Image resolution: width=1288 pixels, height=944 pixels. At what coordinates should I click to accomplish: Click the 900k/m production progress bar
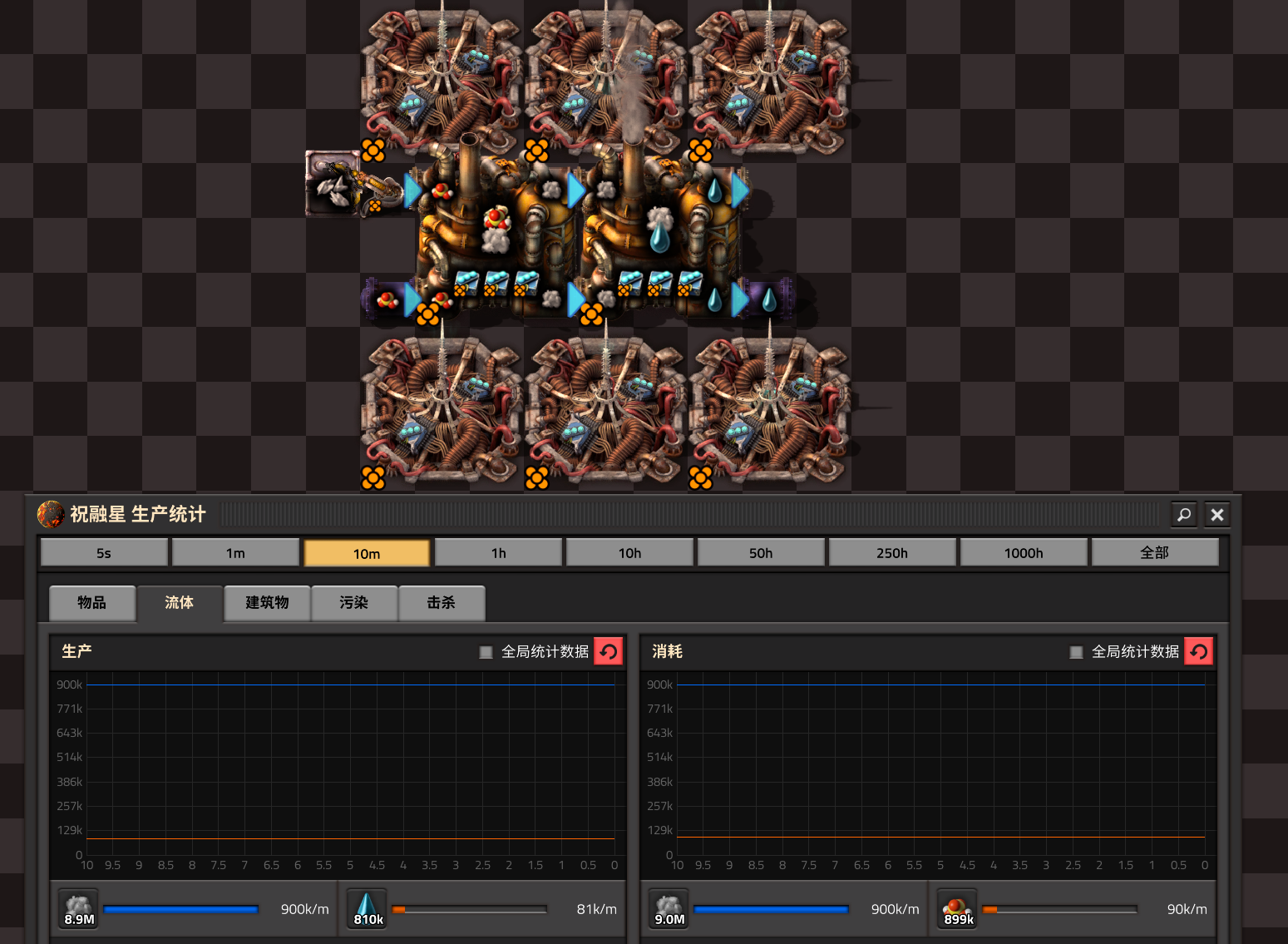[181, 909]
